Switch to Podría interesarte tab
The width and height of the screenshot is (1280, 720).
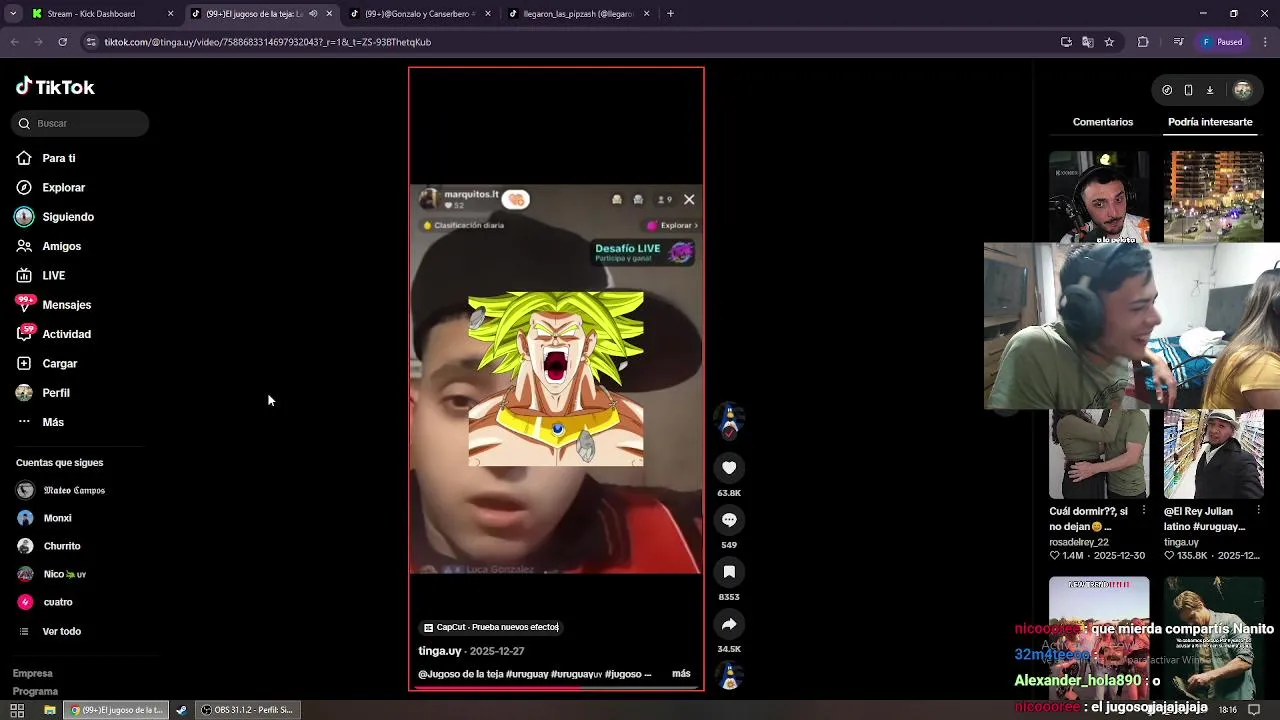click(1210, 122)
